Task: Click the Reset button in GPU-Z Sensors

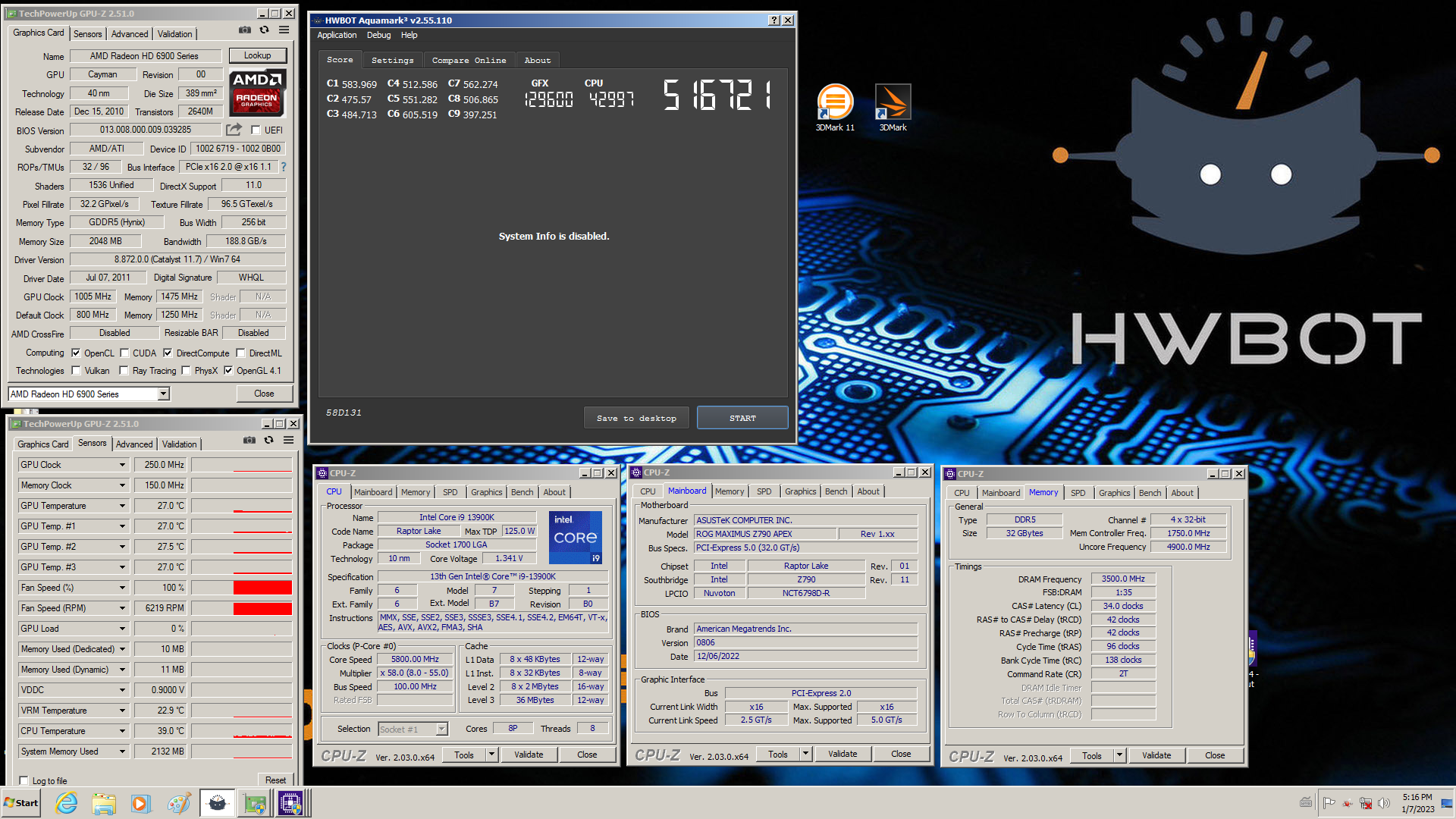Action: coord(275,780)
